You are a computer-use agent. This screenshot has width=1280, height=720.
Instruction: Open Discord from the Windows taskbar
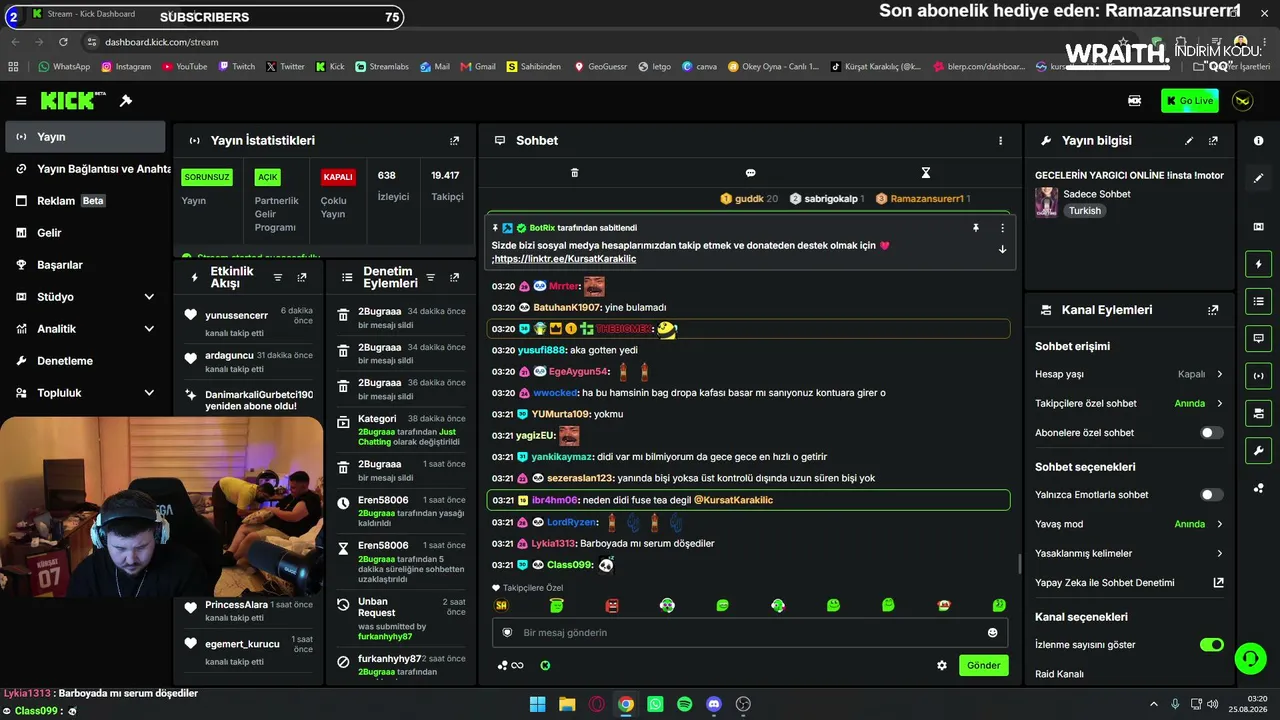714,704
